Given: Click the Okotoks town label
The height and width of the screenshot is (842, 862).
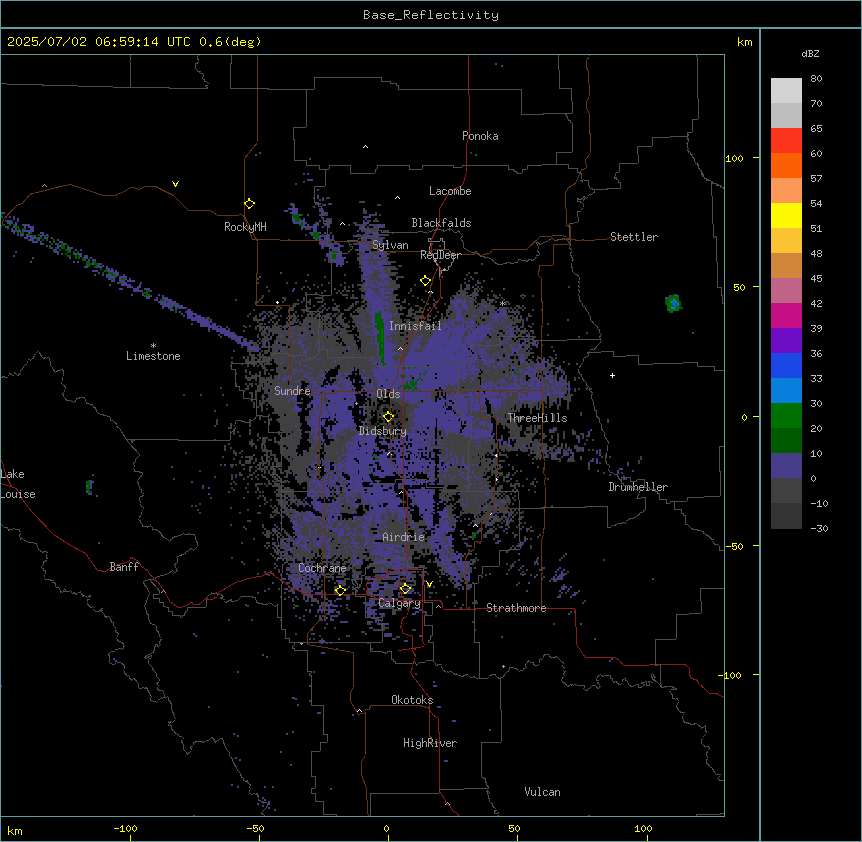Looking at the screenshot, I should (x=412, y=700).
